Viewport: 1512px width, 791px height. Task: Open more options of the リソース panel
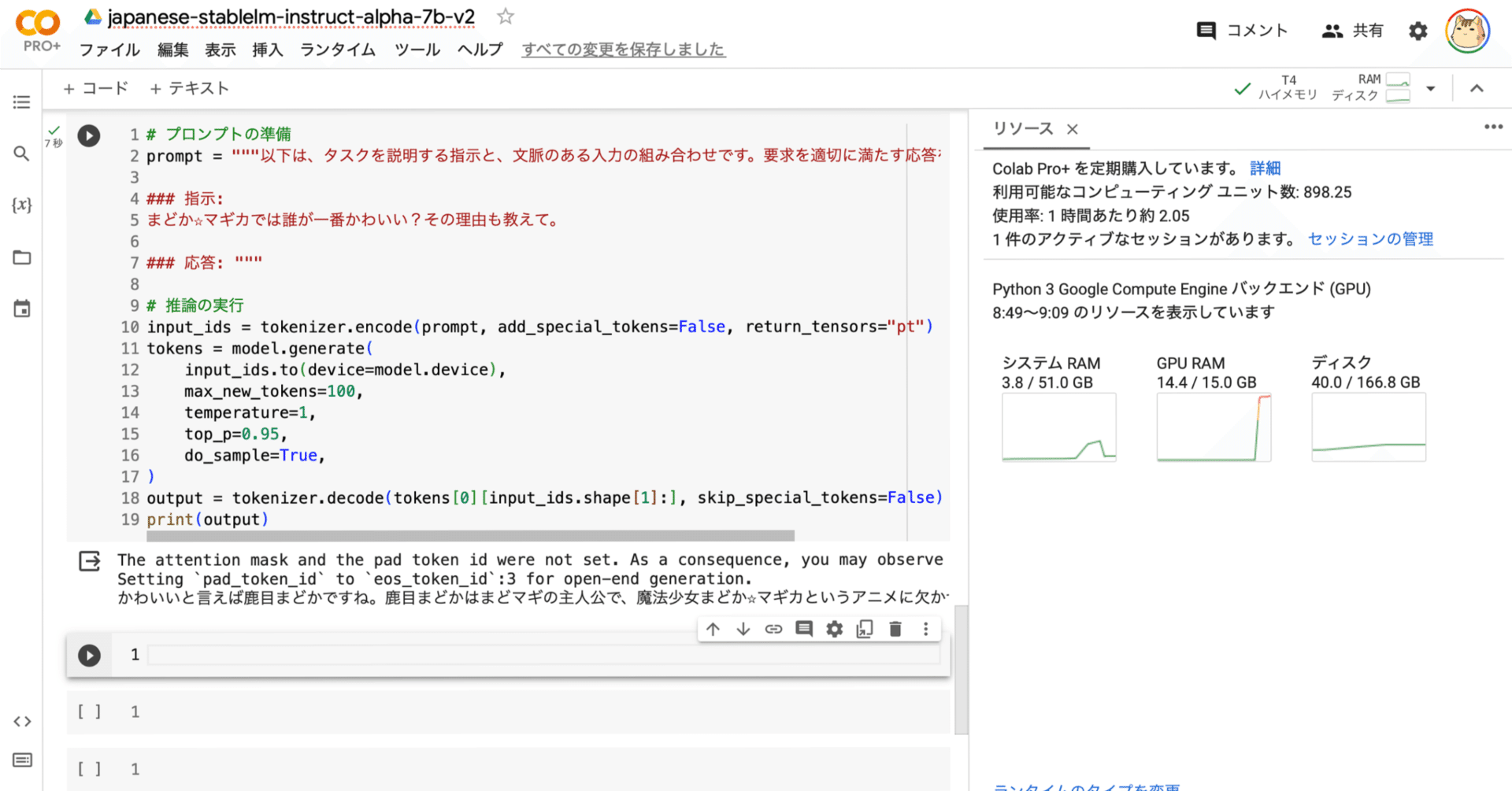point(1494,126)
